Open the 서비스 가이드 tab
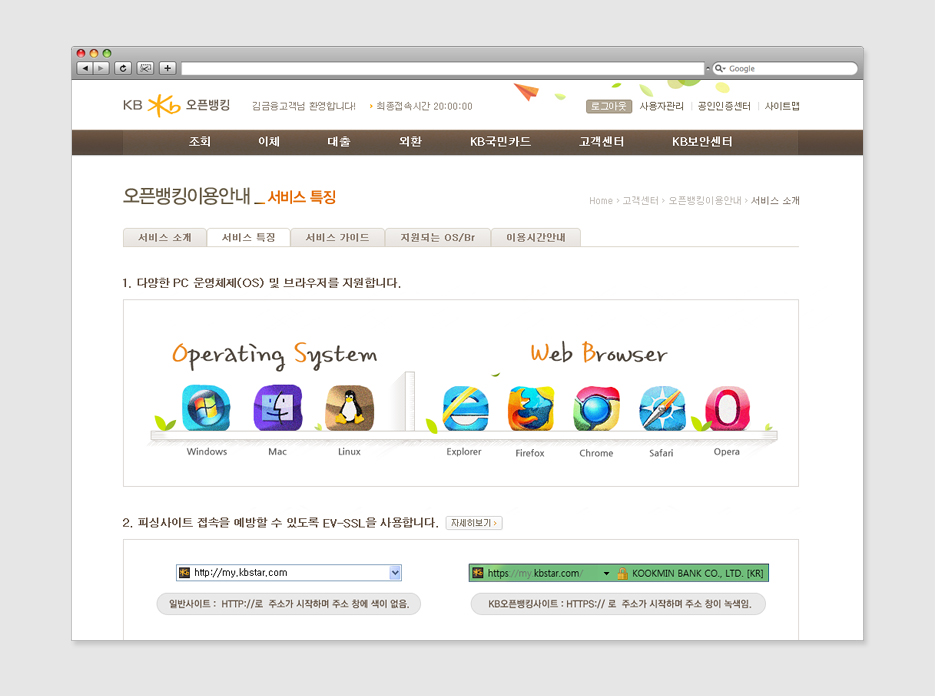Image resolution: width=935 pixels, height=696 pixels. [x=338, y=237]
